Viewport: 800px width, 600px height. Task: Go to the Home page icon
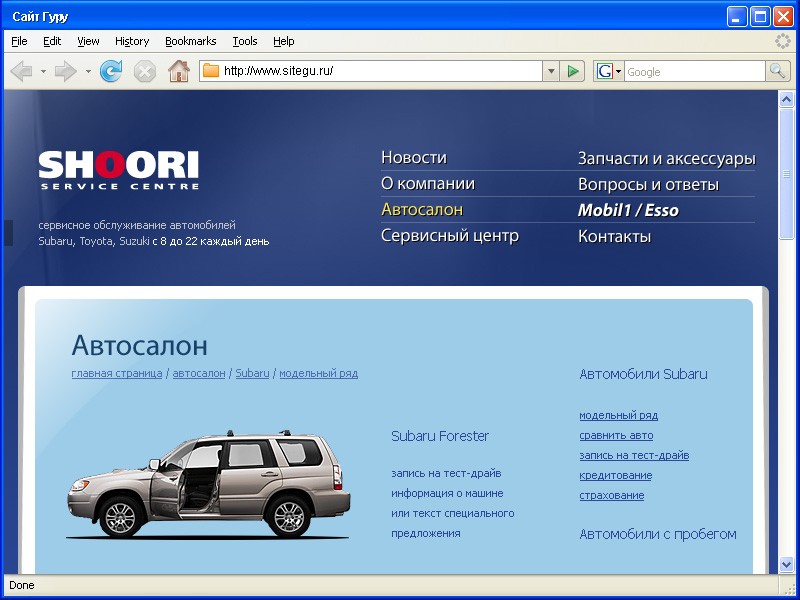coord(179,71)
